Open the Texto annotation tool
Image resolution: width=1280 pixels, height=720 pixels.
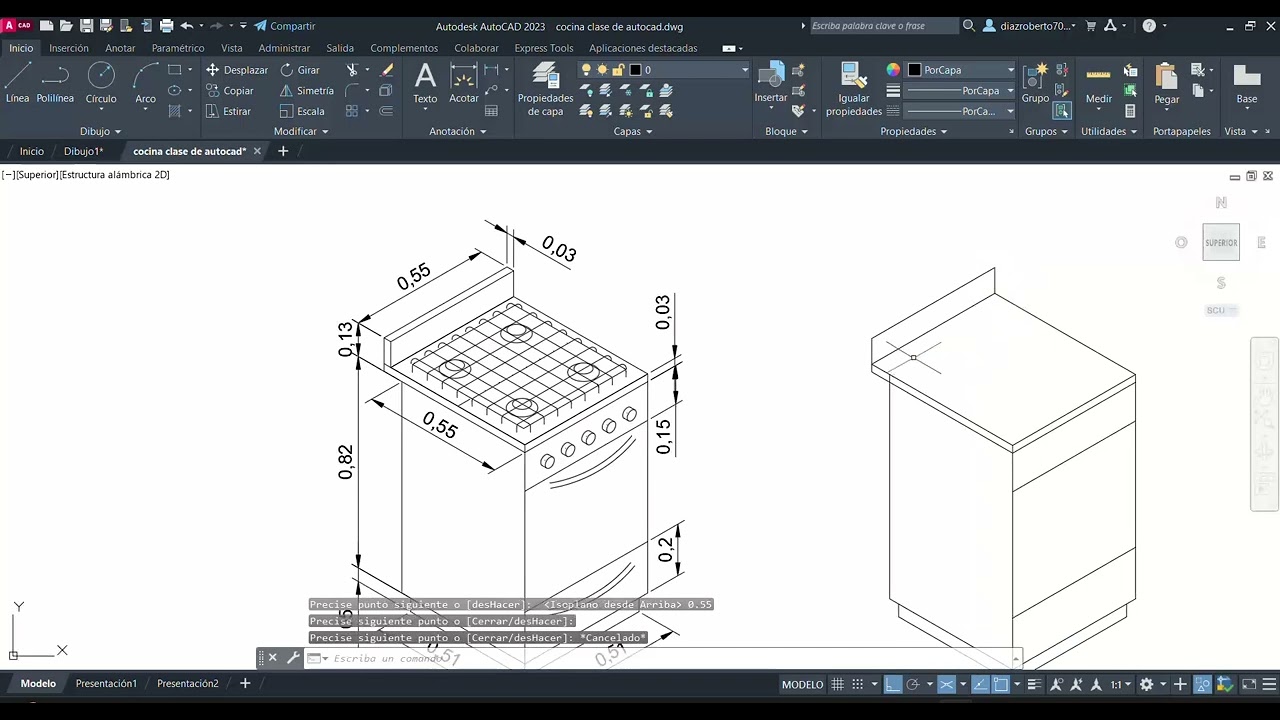425,82
